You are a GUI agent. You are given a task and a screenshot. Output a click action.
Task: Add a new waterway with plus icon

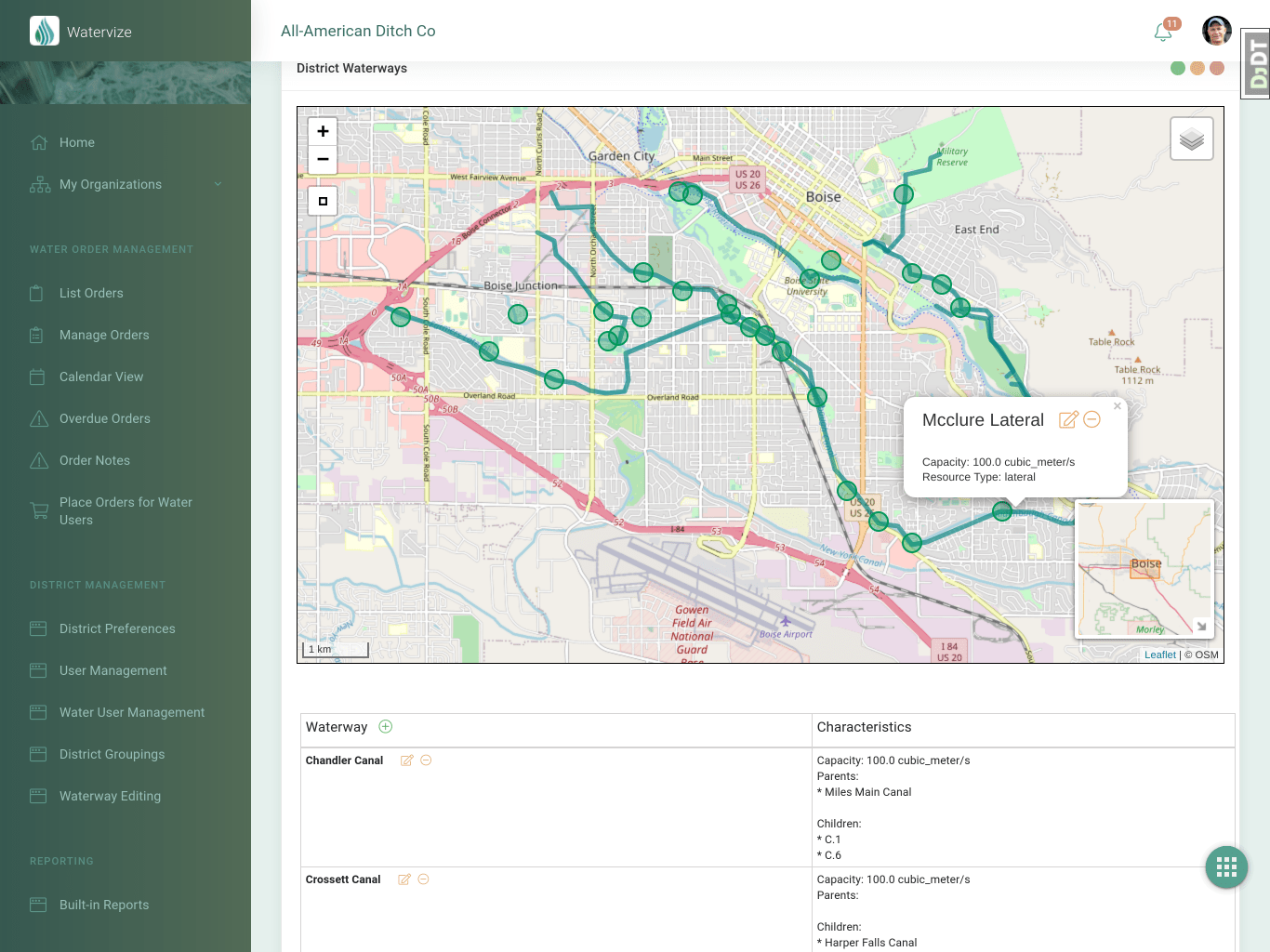[386, 726]
